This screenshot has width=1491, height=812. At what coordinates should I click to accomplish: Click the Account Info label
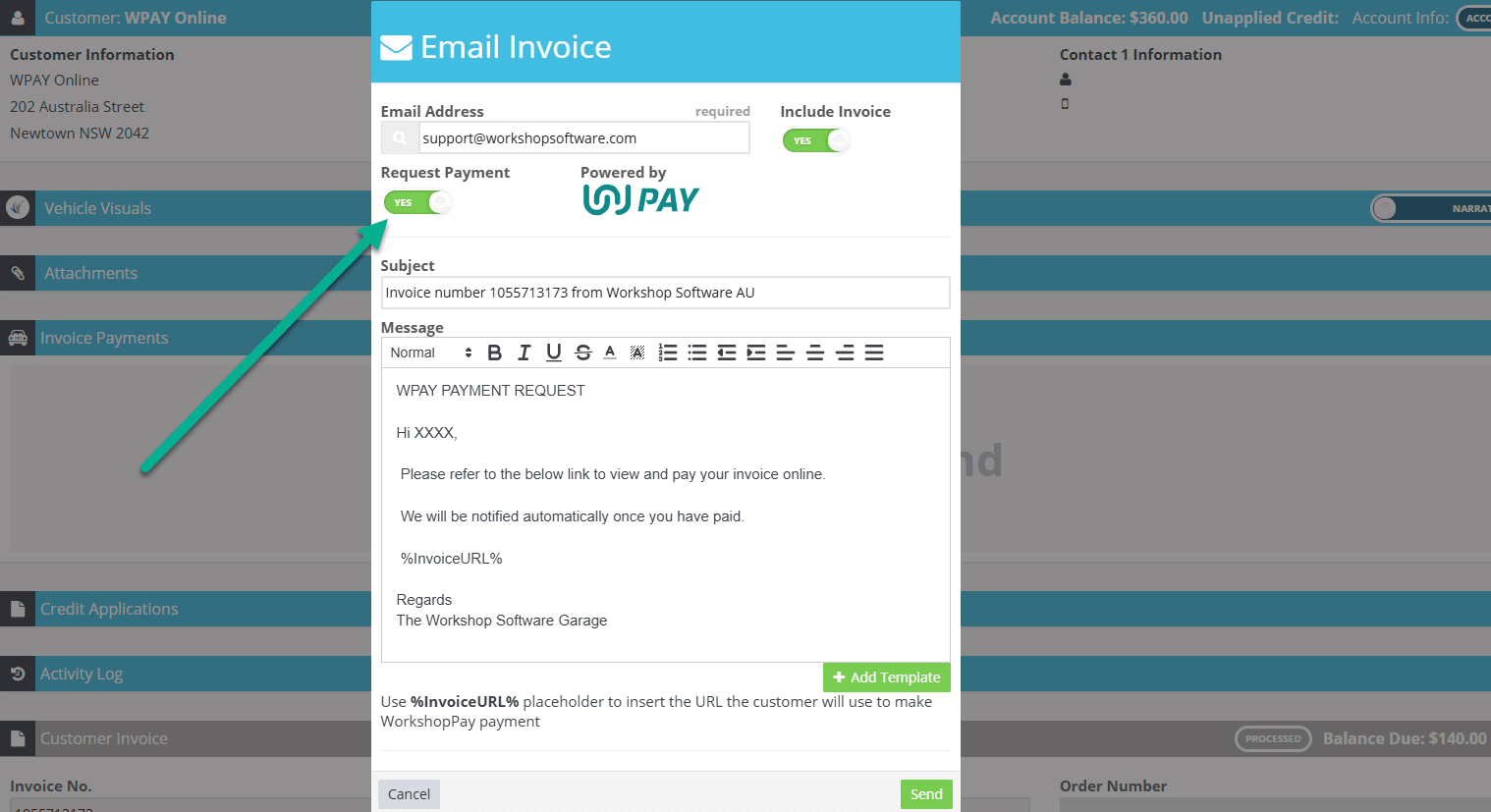pos(1400,18)
